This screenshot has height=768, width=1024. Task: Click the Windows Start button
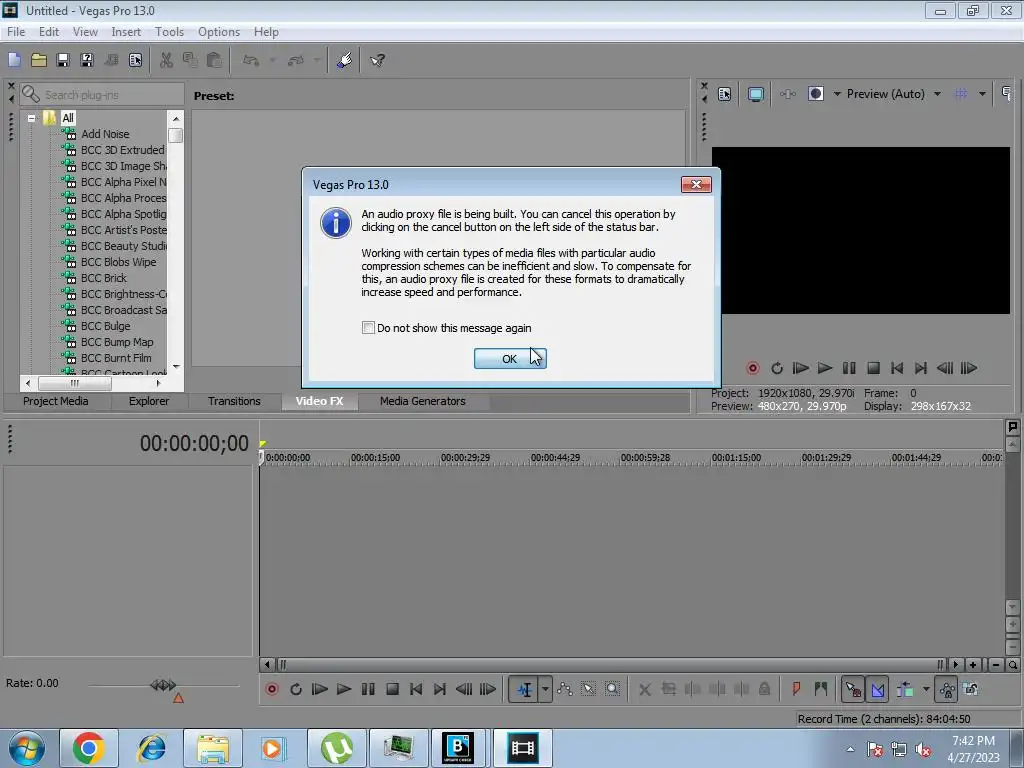(x=27, y=748)
